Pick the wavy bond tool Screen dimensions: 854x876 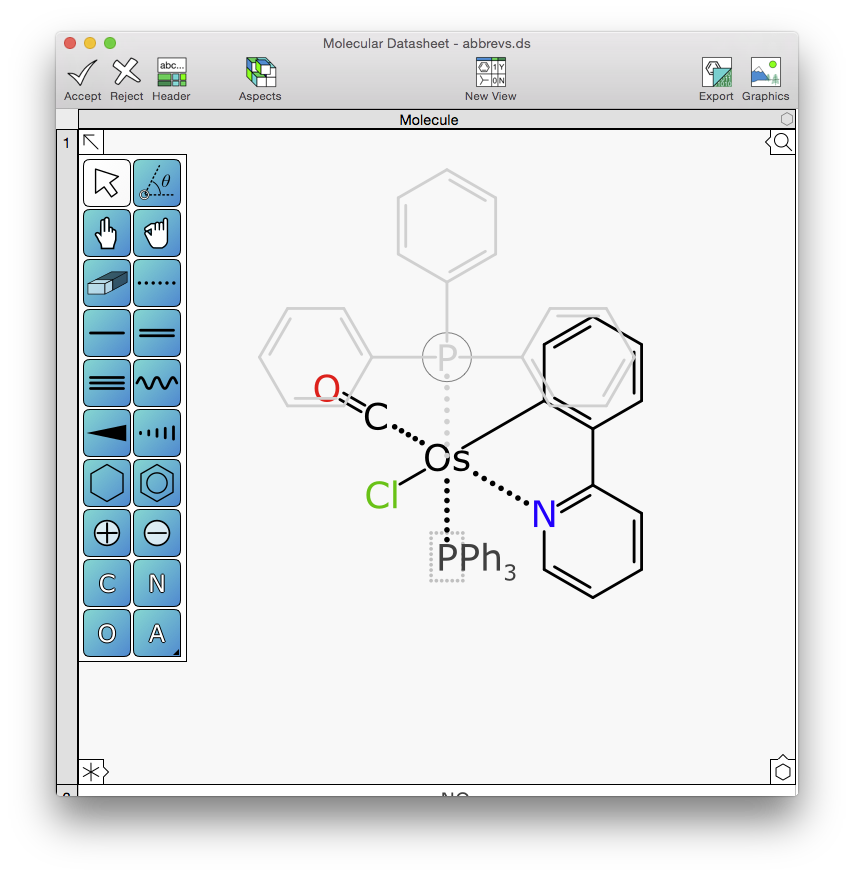157,383
